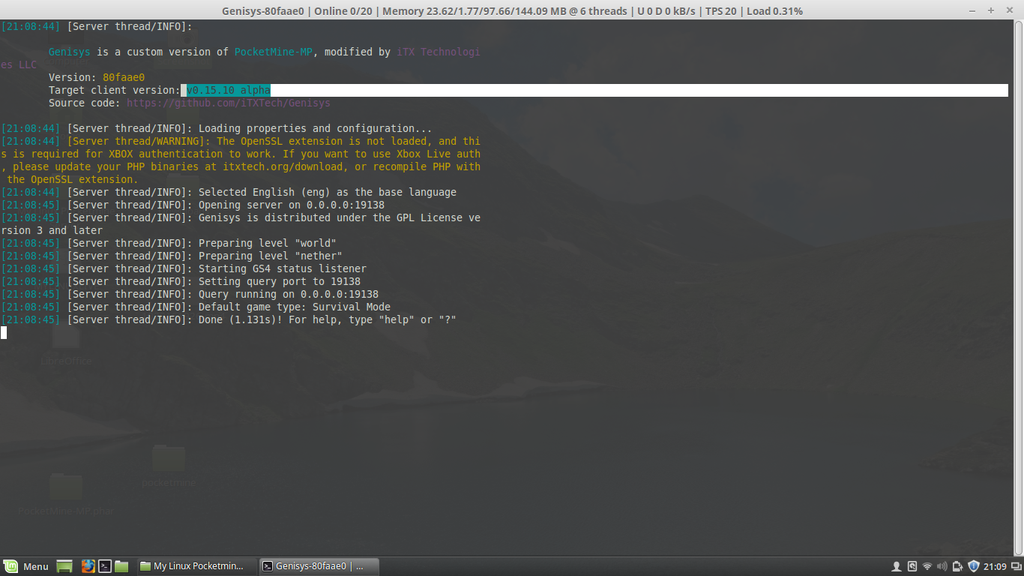Click the 21:09 clock in panel
Viewport: 1024px width, 576px height.
click(x=994, y=566)
